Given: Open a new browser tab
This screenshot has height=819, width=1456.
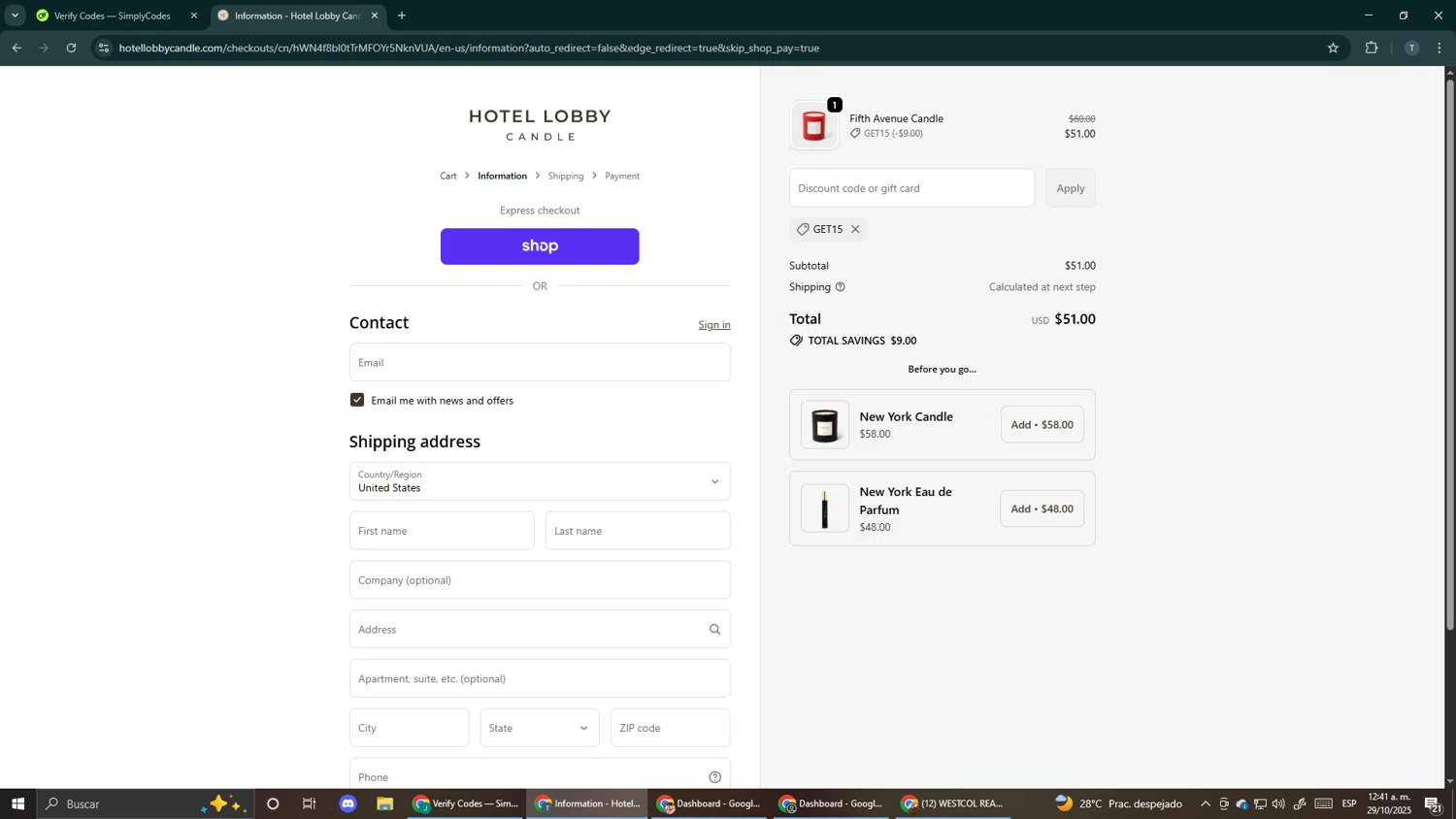Looking at the screenshot, I should click(402, 16).
